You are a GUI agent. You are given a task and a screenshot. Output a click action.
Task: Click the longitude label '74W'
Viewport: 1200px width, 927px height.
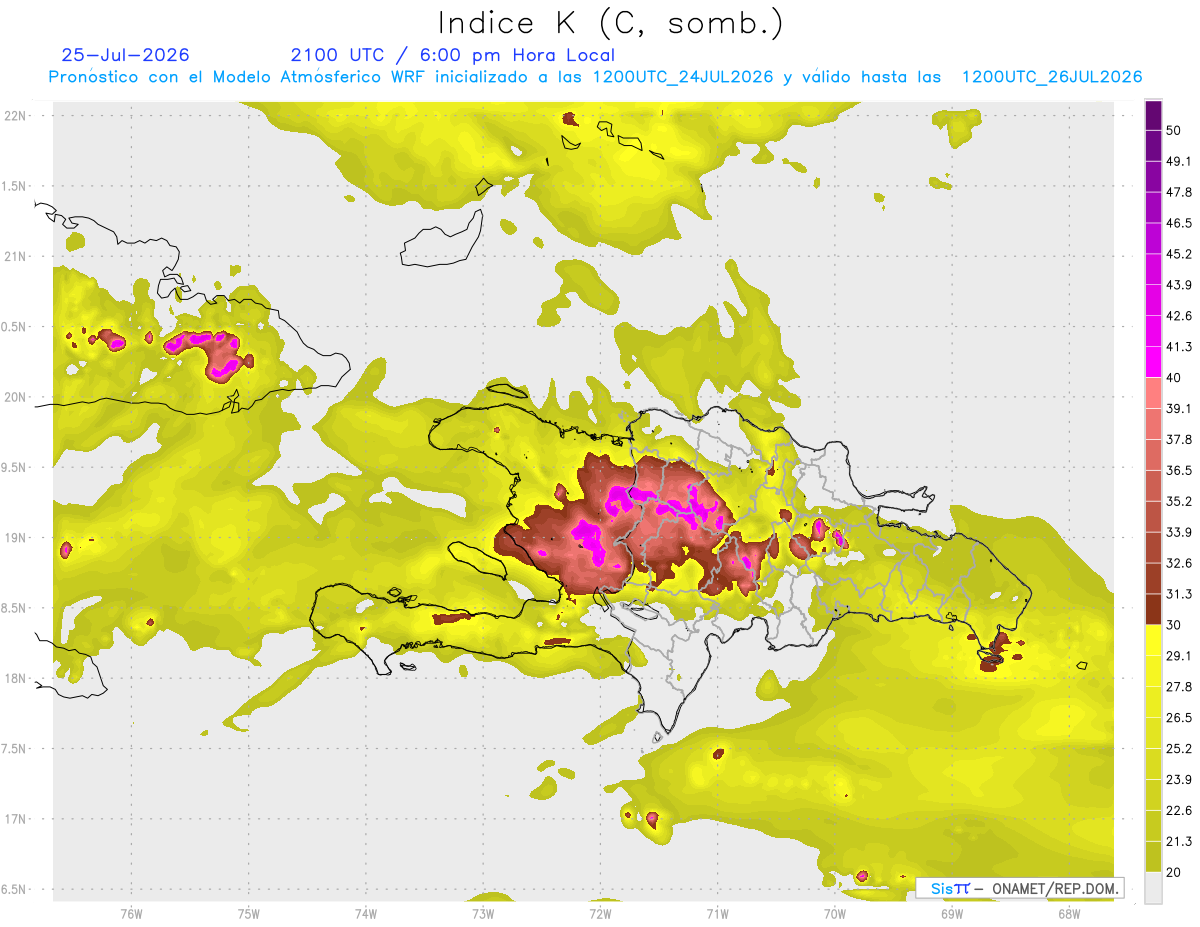point(365,914)
